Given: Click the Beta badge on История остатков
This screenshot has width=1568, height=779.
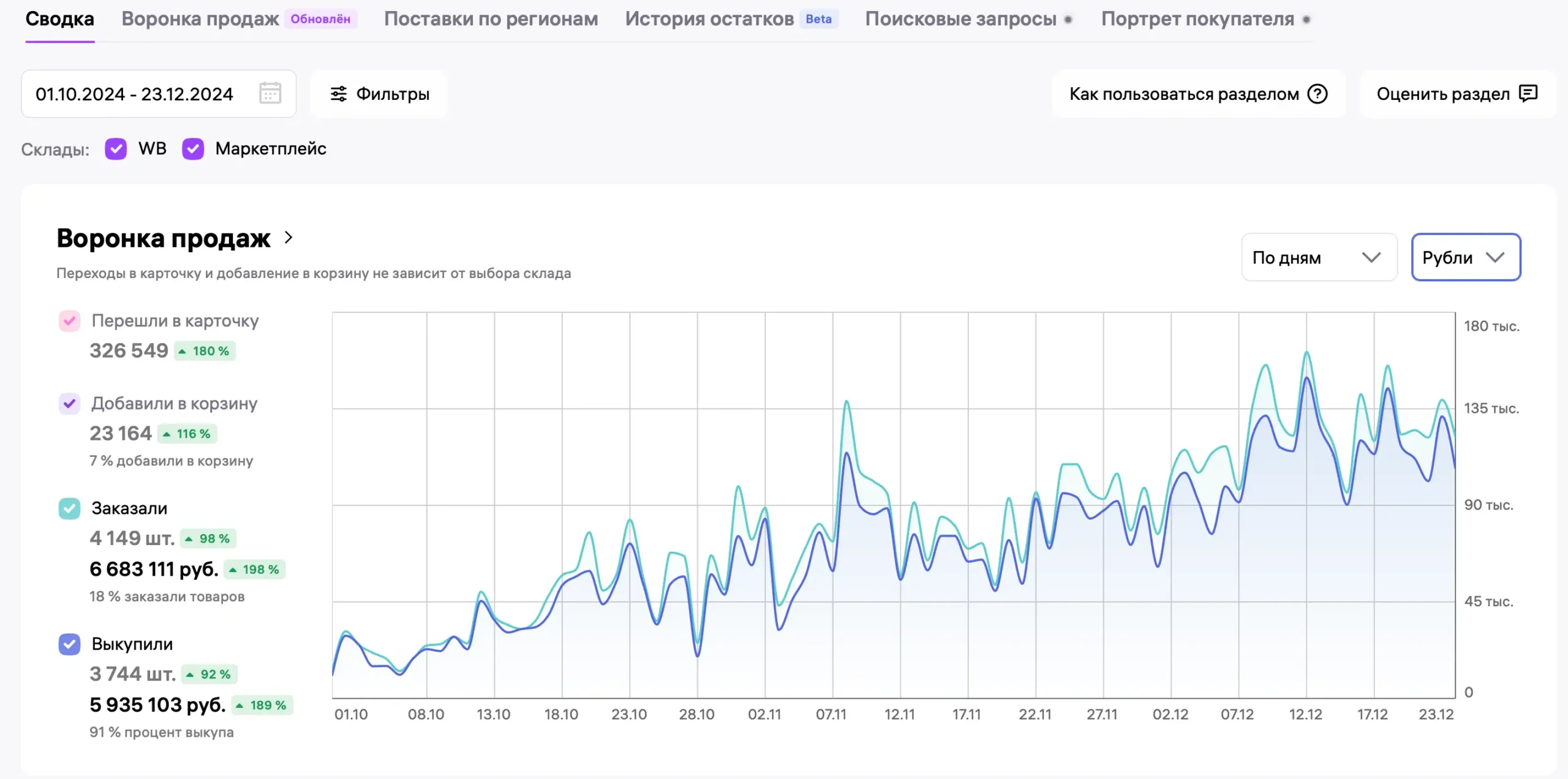Looking at the screenshot, I should [818, 19].
